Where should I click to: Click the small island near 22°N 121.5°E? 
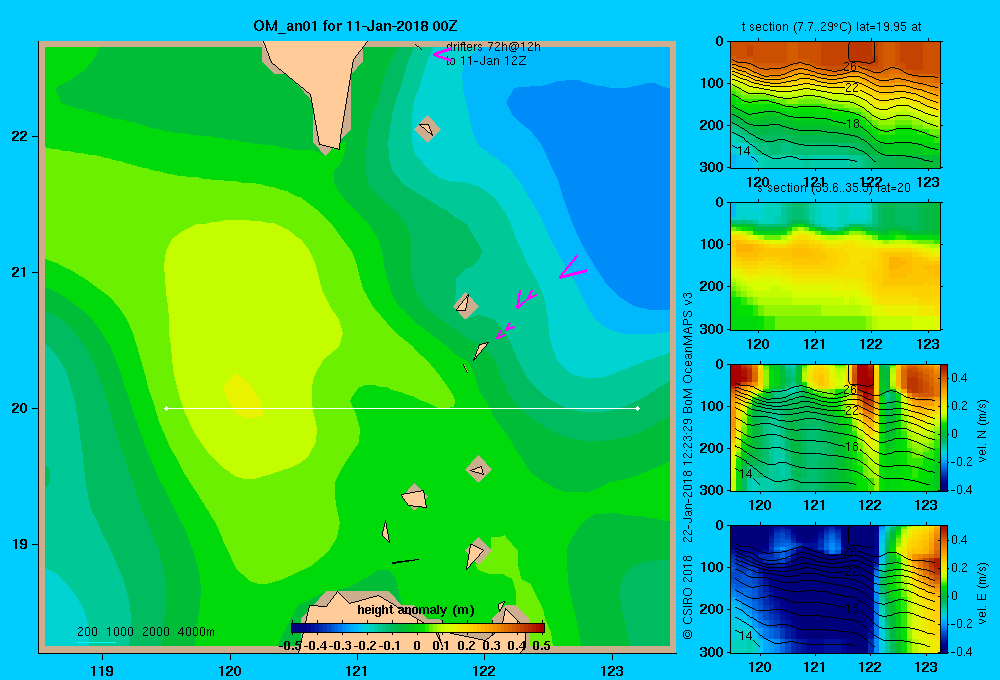(x=427, y=129)
